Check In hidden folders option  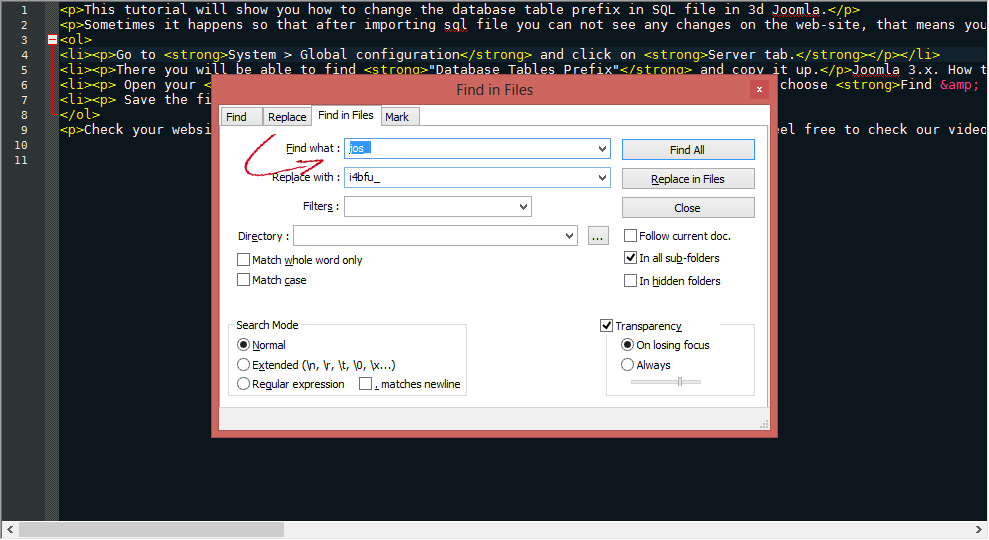tap(631, 281)
